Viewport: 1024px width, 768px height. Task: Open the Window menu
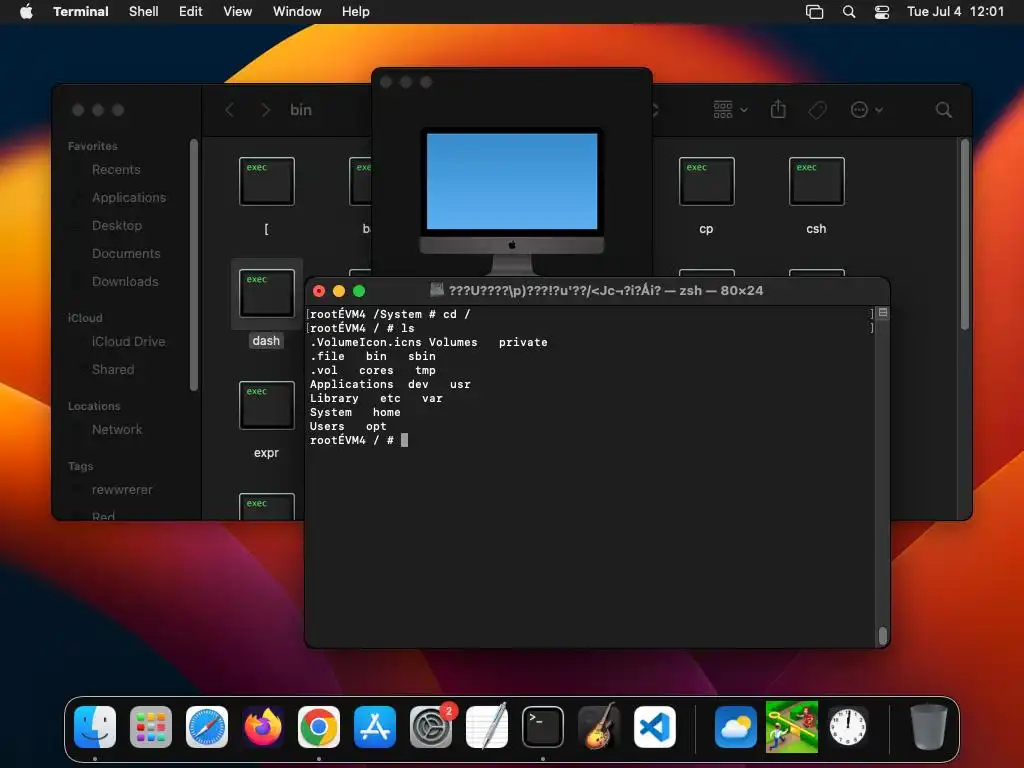click(x=297, y=12)
